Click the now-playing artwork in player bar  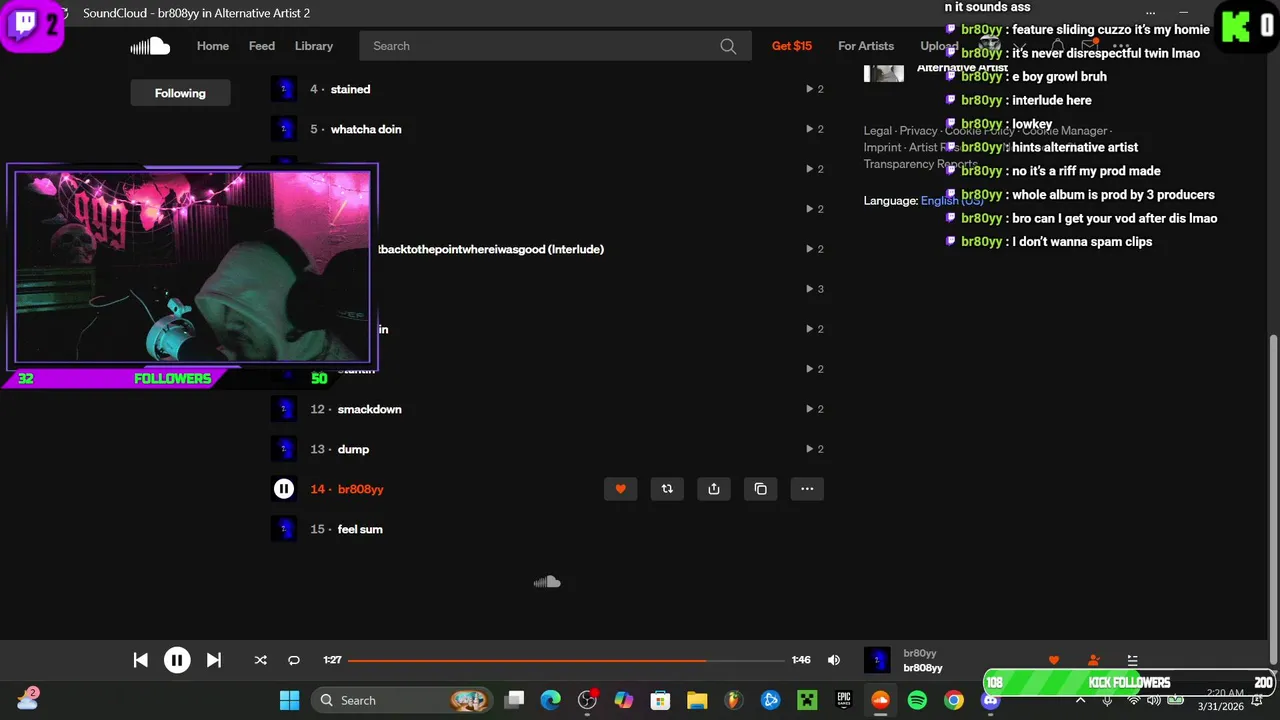tap(877, 660)
